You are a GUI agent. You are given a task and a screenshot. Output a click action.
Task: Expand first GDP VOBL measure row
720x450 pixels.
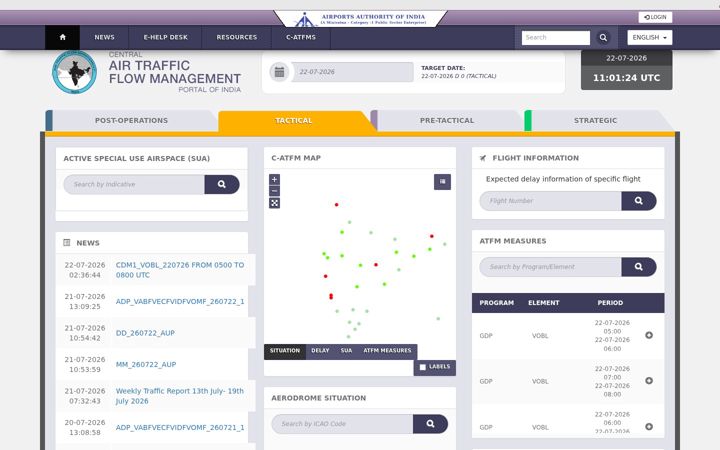point(649,335)
